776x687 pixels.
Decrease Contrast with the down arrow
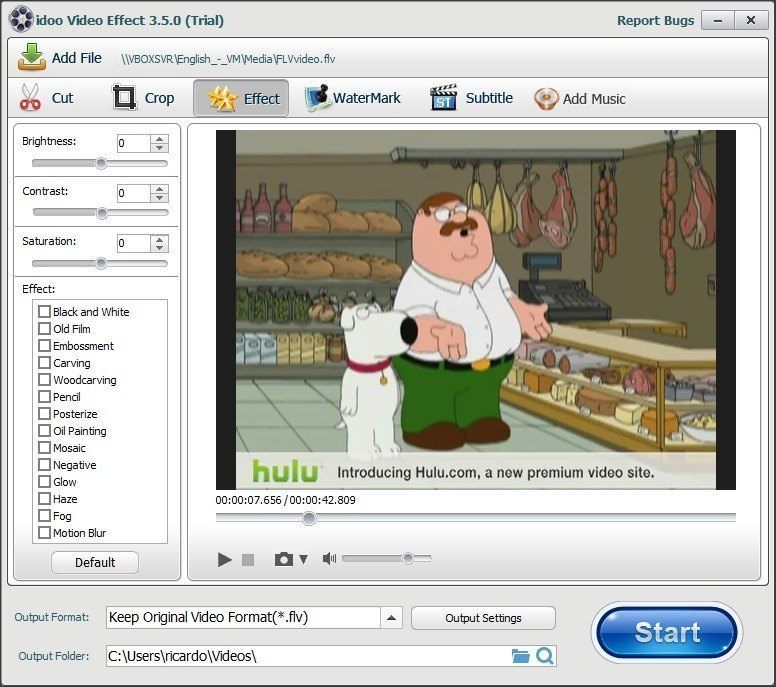(x=159, y=197)
